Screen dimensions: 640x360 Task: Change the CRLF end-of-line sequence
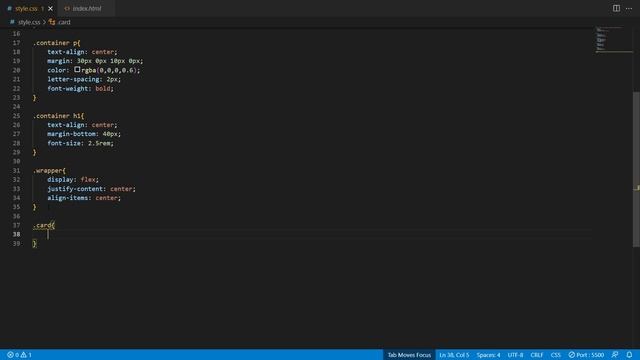click(x=536, y=355)
